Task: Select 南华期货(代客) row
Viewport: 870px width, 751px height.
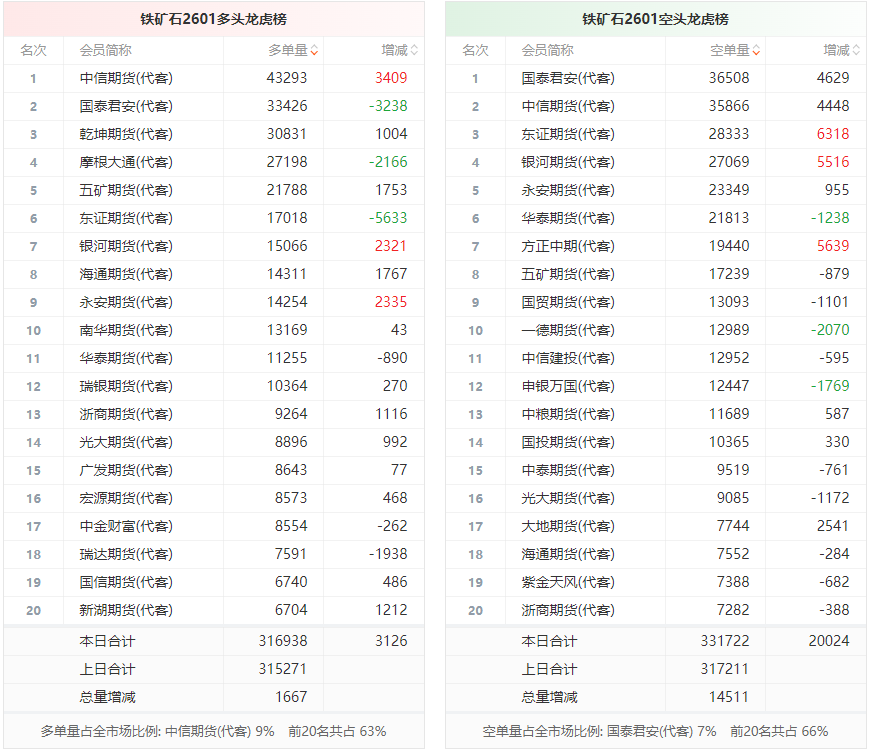Action: coord(214,331)
